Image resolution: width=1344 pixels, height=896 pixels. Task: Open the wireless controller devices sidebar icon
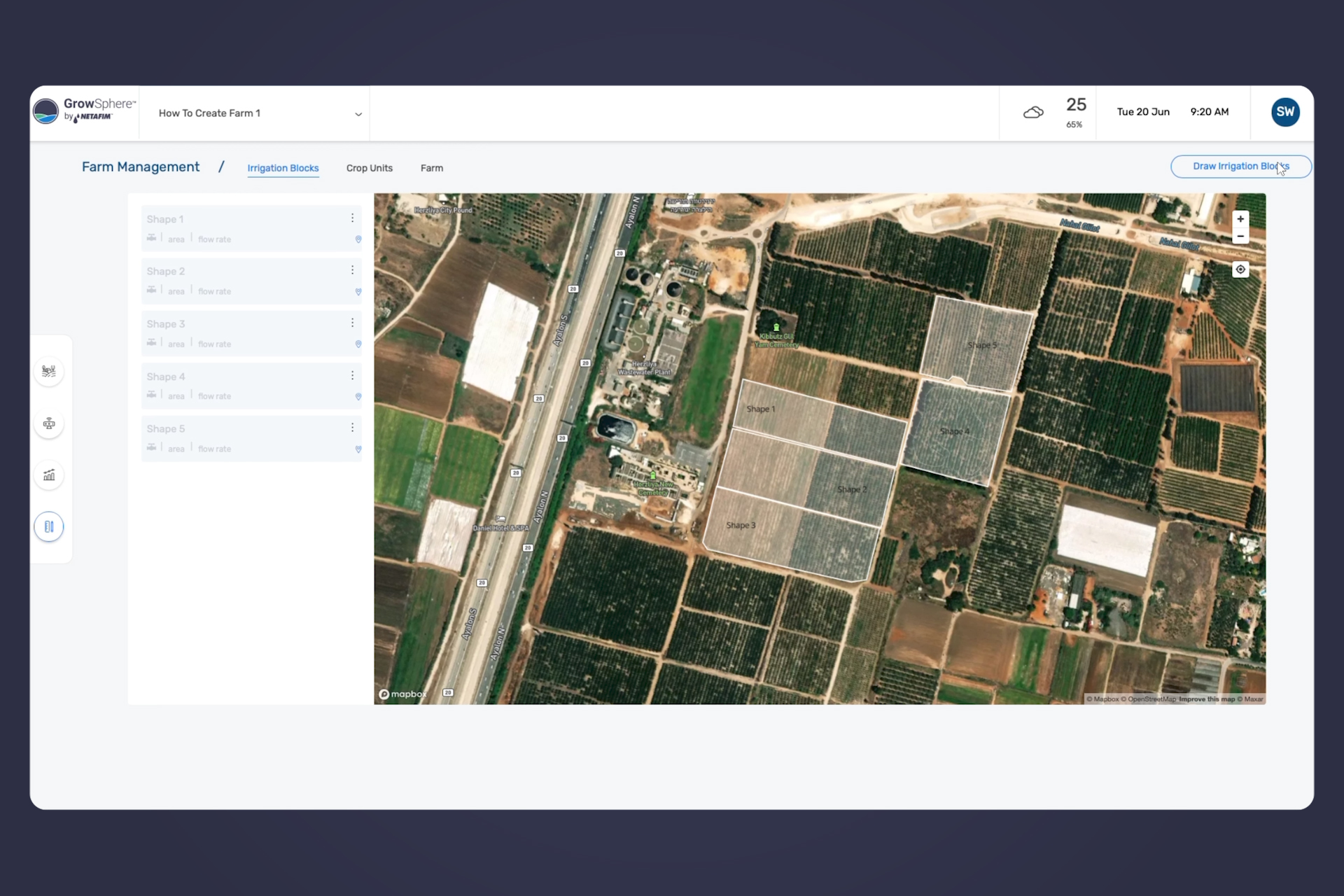click(49, 423)
